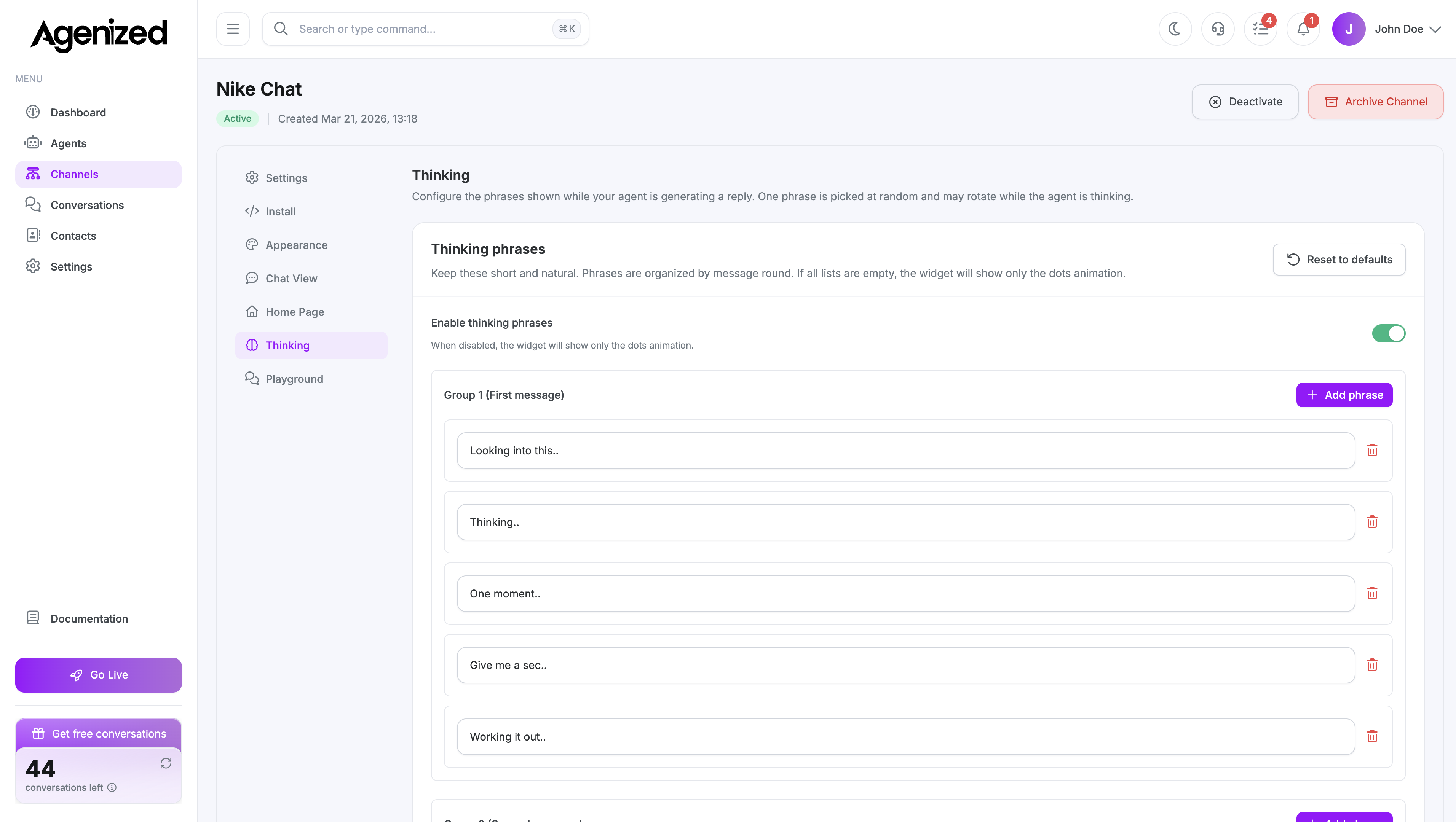Click the Active status badge

tap(237, 119)
